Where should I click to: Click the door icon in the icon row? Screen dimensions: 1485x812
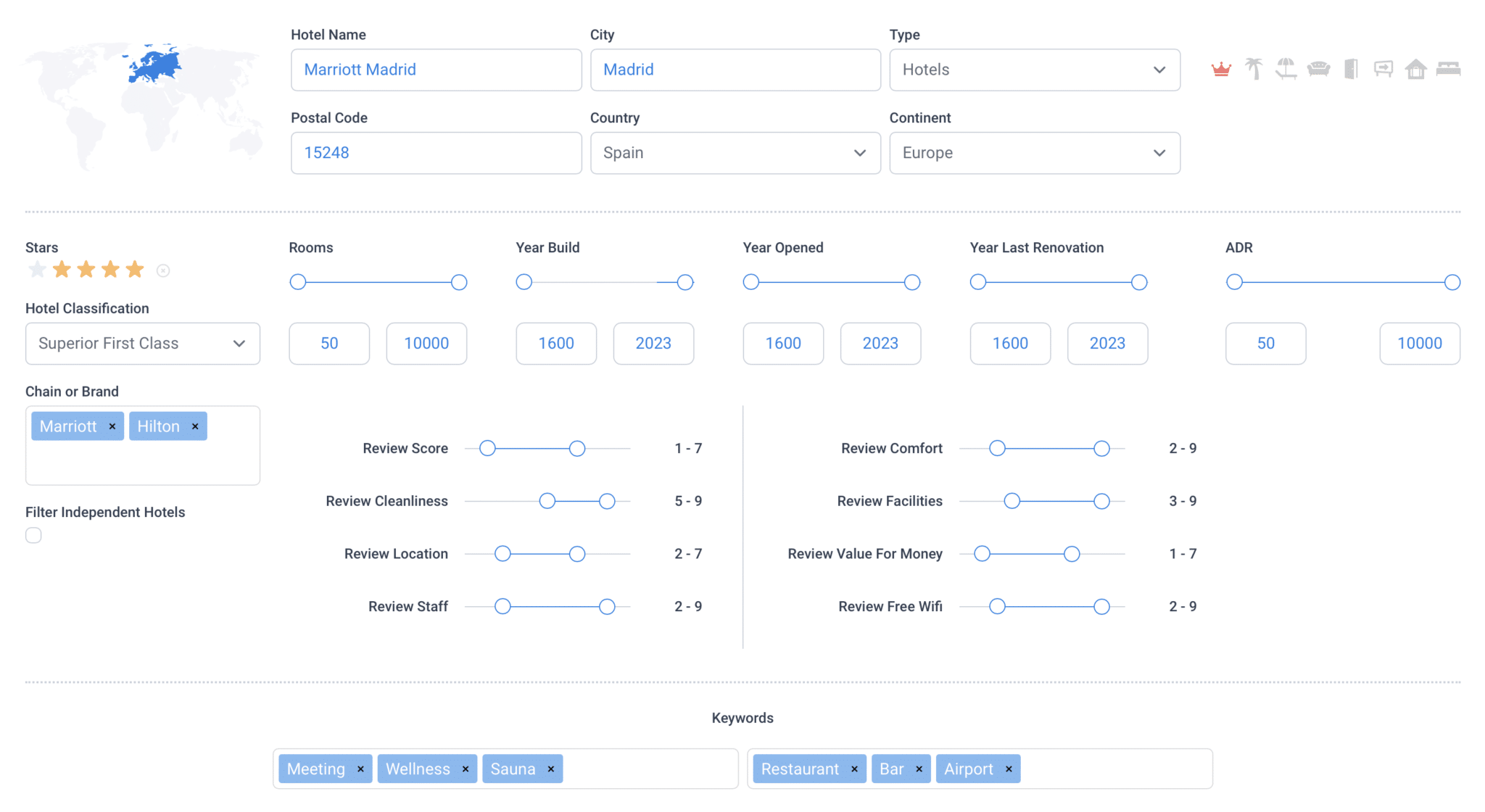click(1350, 69)
